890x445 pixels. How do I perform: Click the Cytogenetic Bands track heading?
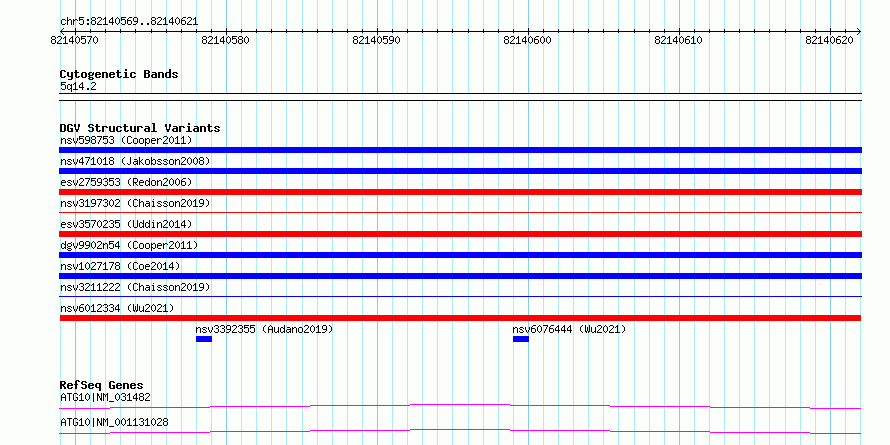point(119,74)
